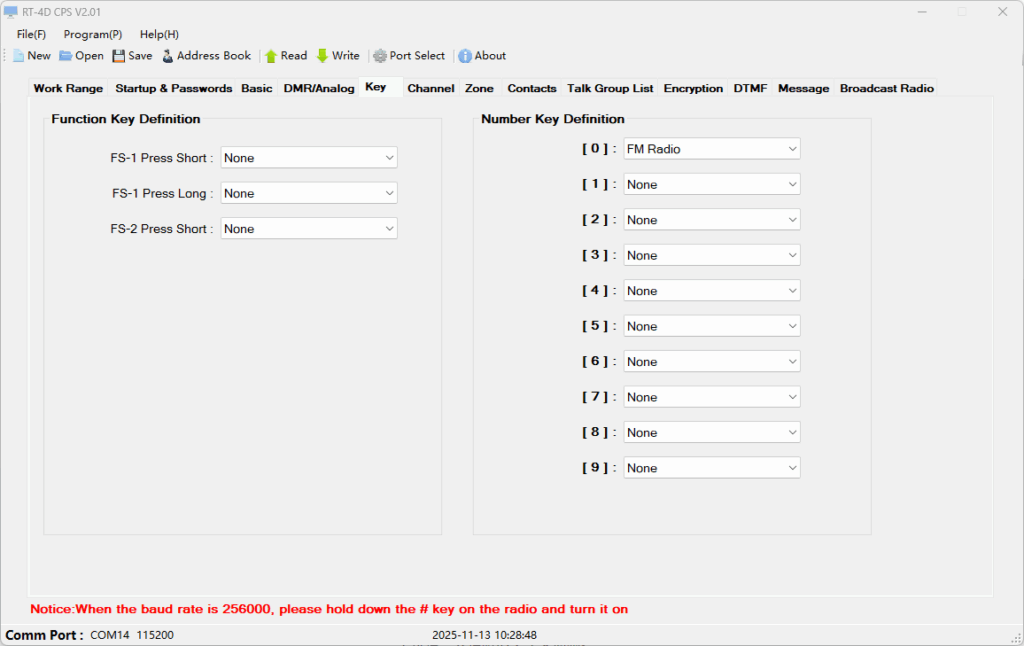
Task: Expand the number key [5] dropdown
Action: pyautogui.click(x=712, y=326)
